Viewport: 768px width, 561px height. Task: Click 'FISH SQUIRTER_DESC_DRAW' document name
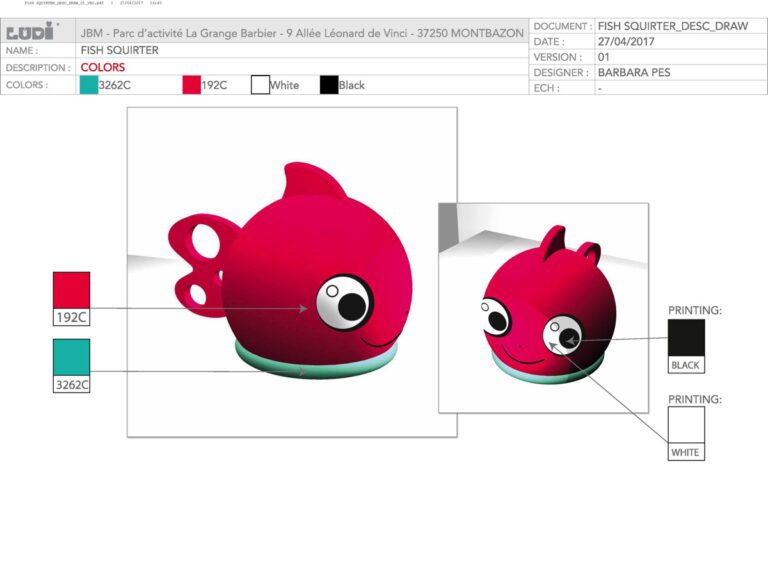pos(673,26)
